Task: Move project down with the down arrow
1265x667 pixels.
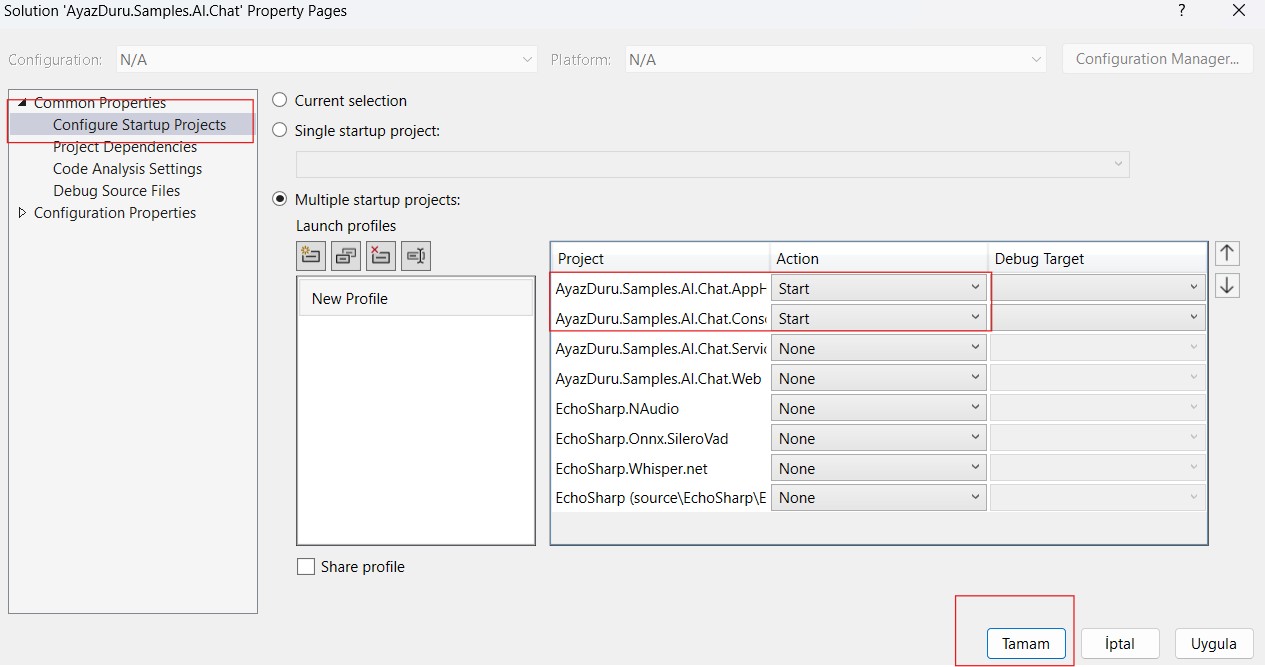Action: 1227,286
